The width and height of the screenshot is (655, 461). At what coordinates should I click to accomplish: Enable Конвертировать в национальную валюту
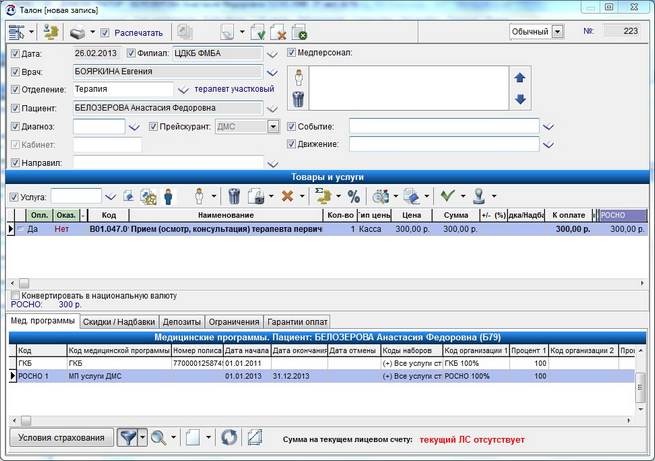click(x=15, y=296)
